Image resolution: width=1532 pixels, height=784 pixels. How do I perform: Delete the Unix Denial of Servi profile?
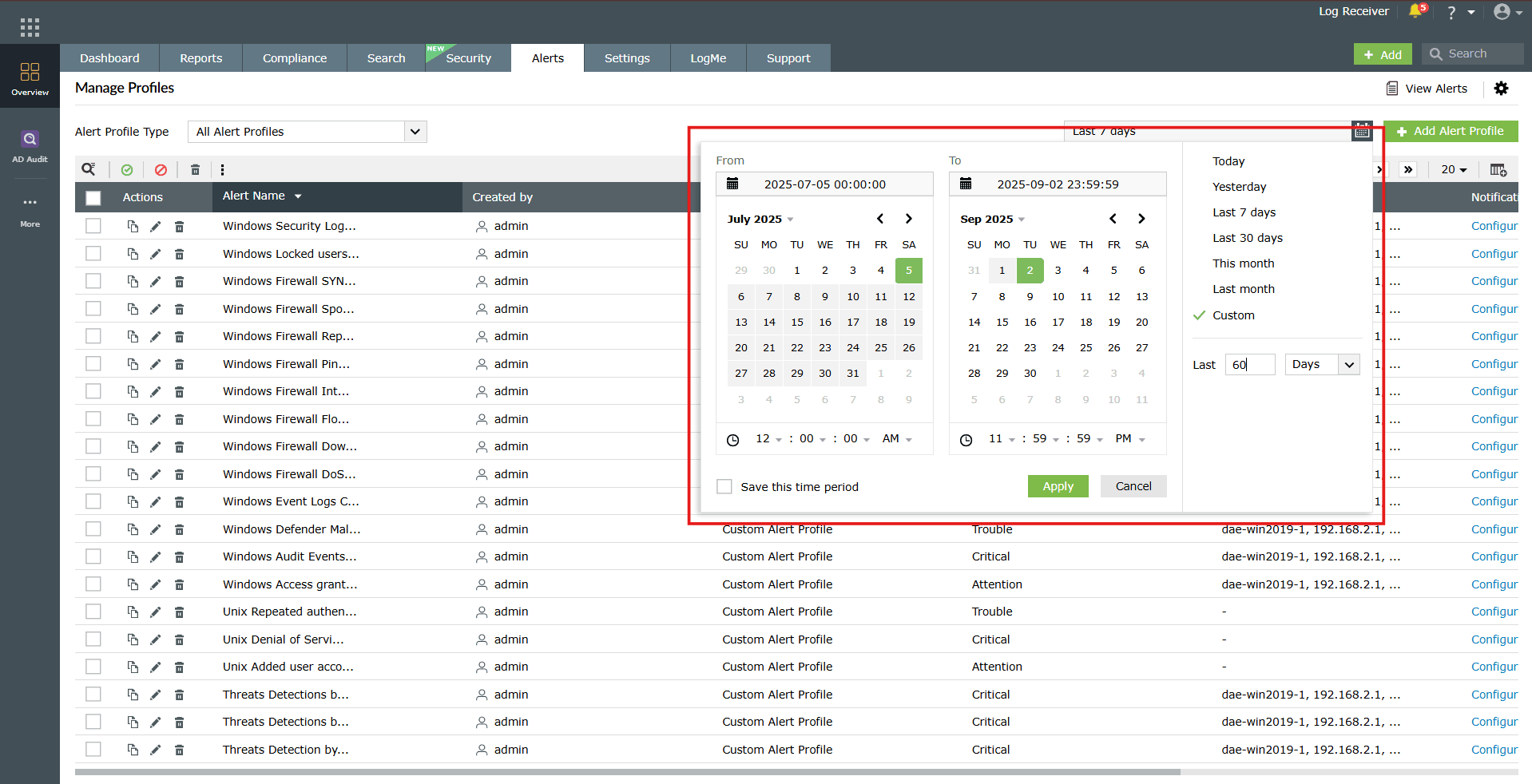pyautogui.click(x=179, y=639)
